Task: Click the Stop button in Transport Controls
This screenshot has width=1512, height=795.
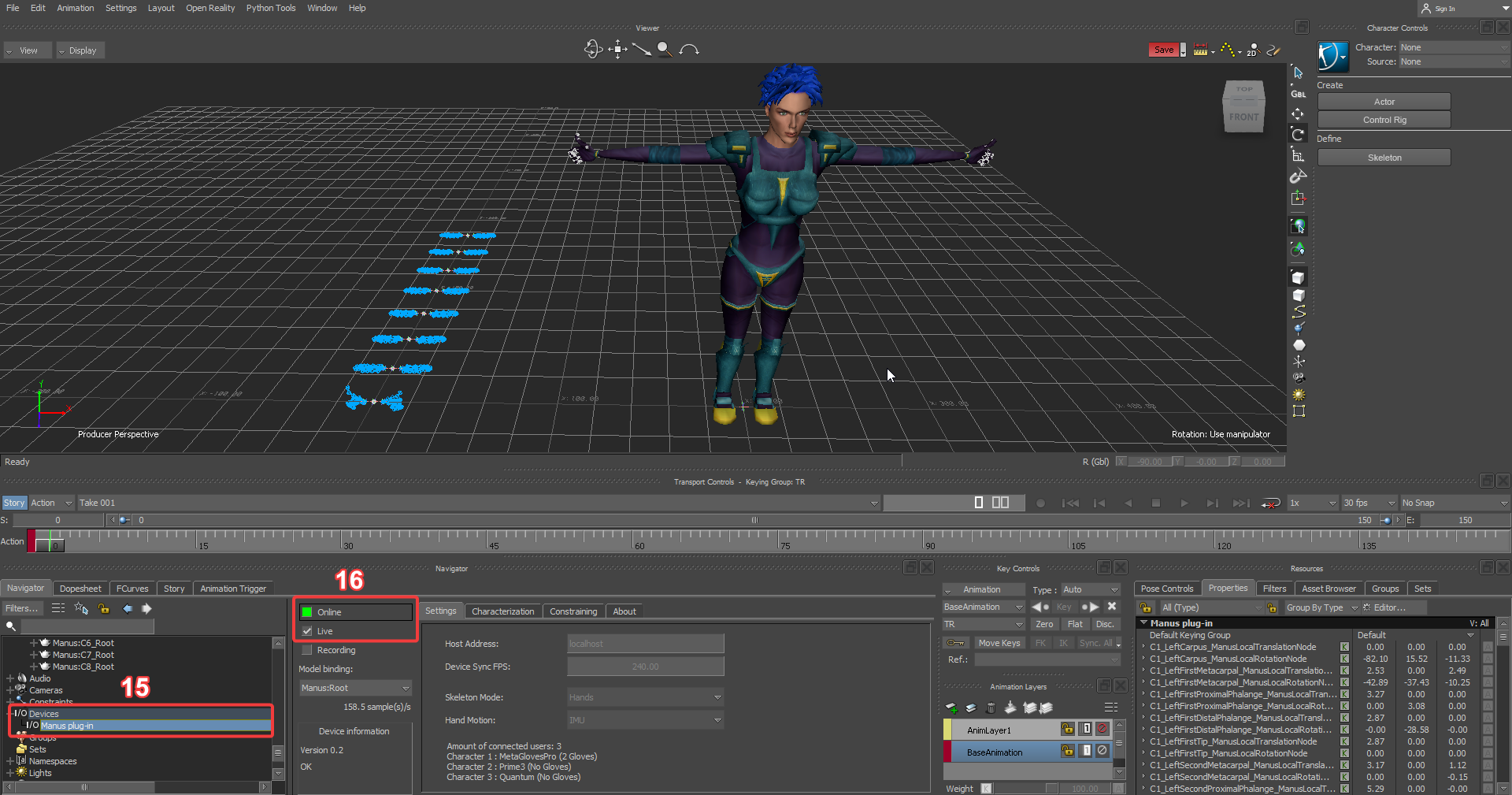Action: click(1155, 503)
